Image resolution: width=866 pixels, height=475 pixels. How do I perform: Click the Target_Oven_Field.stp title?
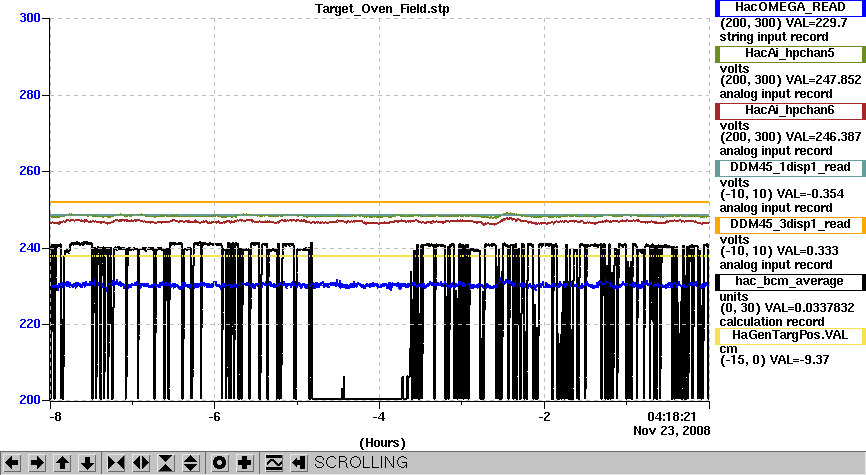pos(382,9)
